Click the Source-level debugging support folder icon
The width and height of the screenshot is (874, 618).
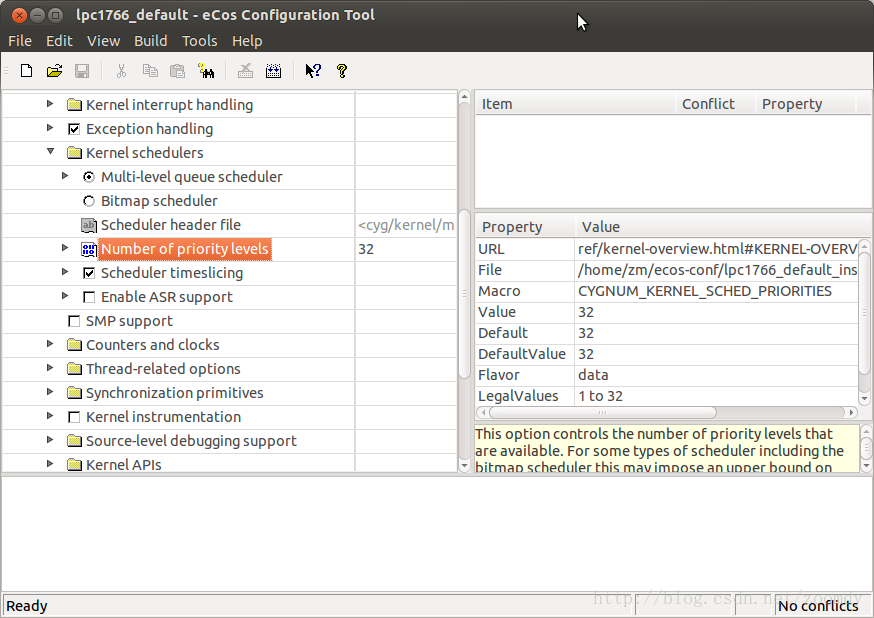(x=74, y=441)
